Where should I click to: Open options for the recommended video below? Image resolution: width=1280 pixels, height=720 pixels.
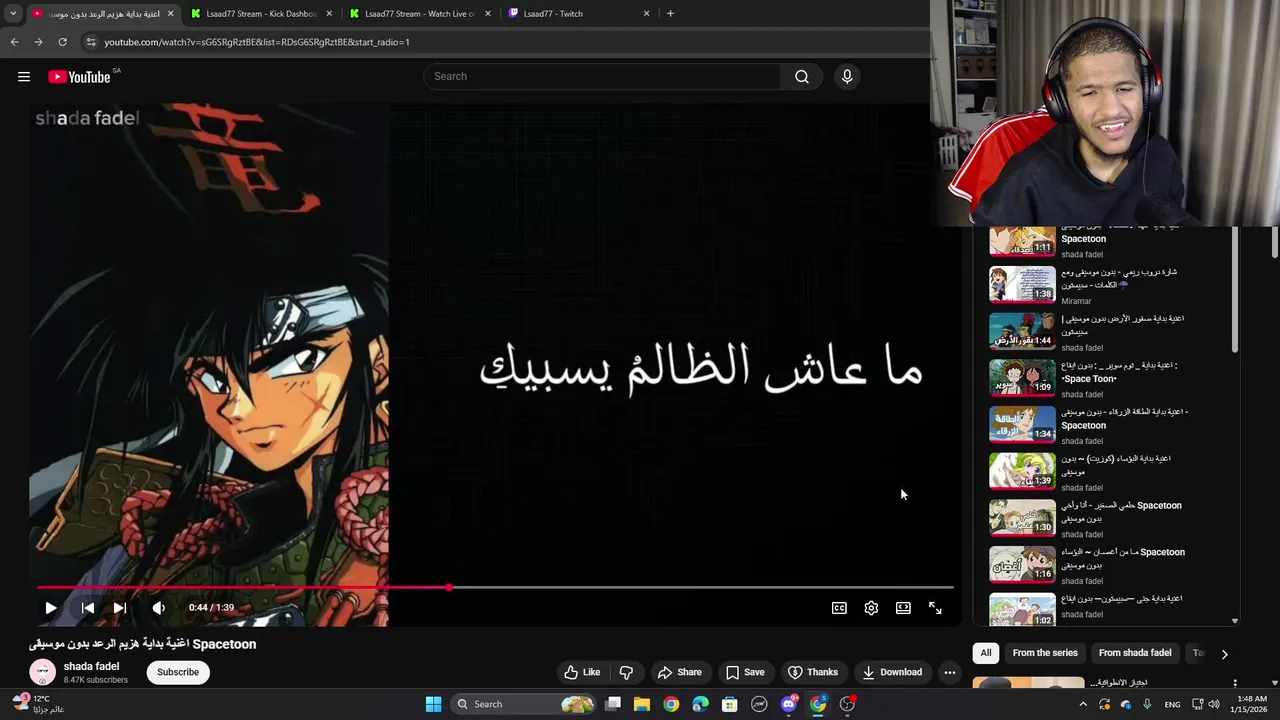click(1235, 684)
